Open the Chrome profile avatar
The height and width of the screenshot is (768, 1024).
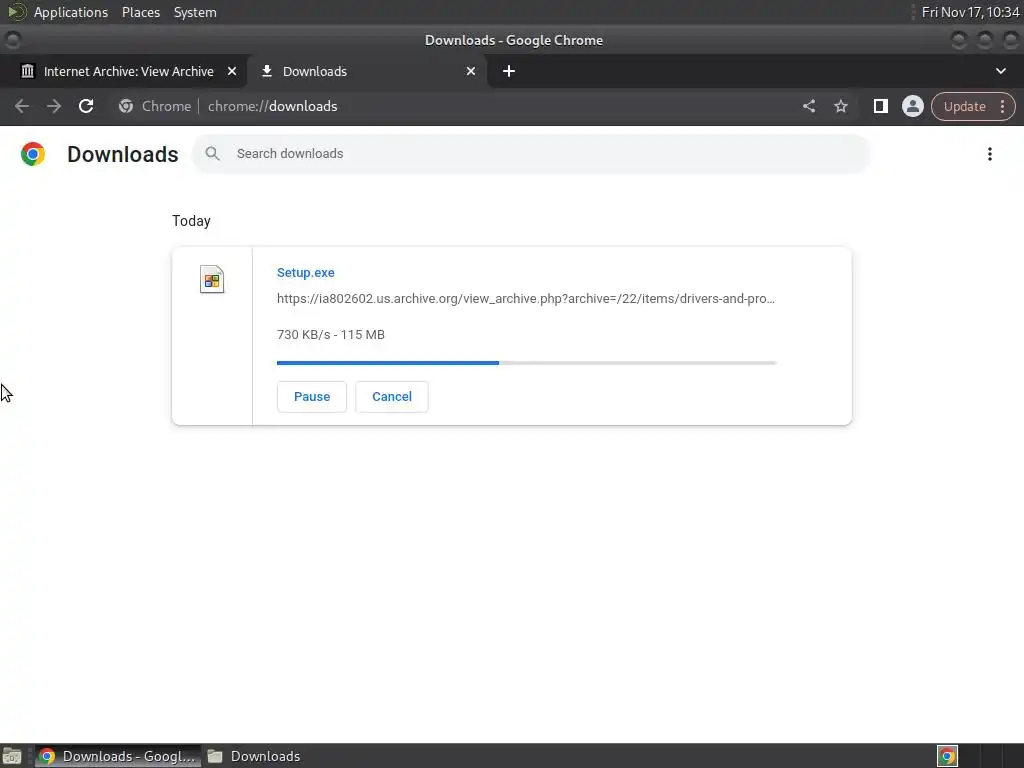click(x=912, y=106)
